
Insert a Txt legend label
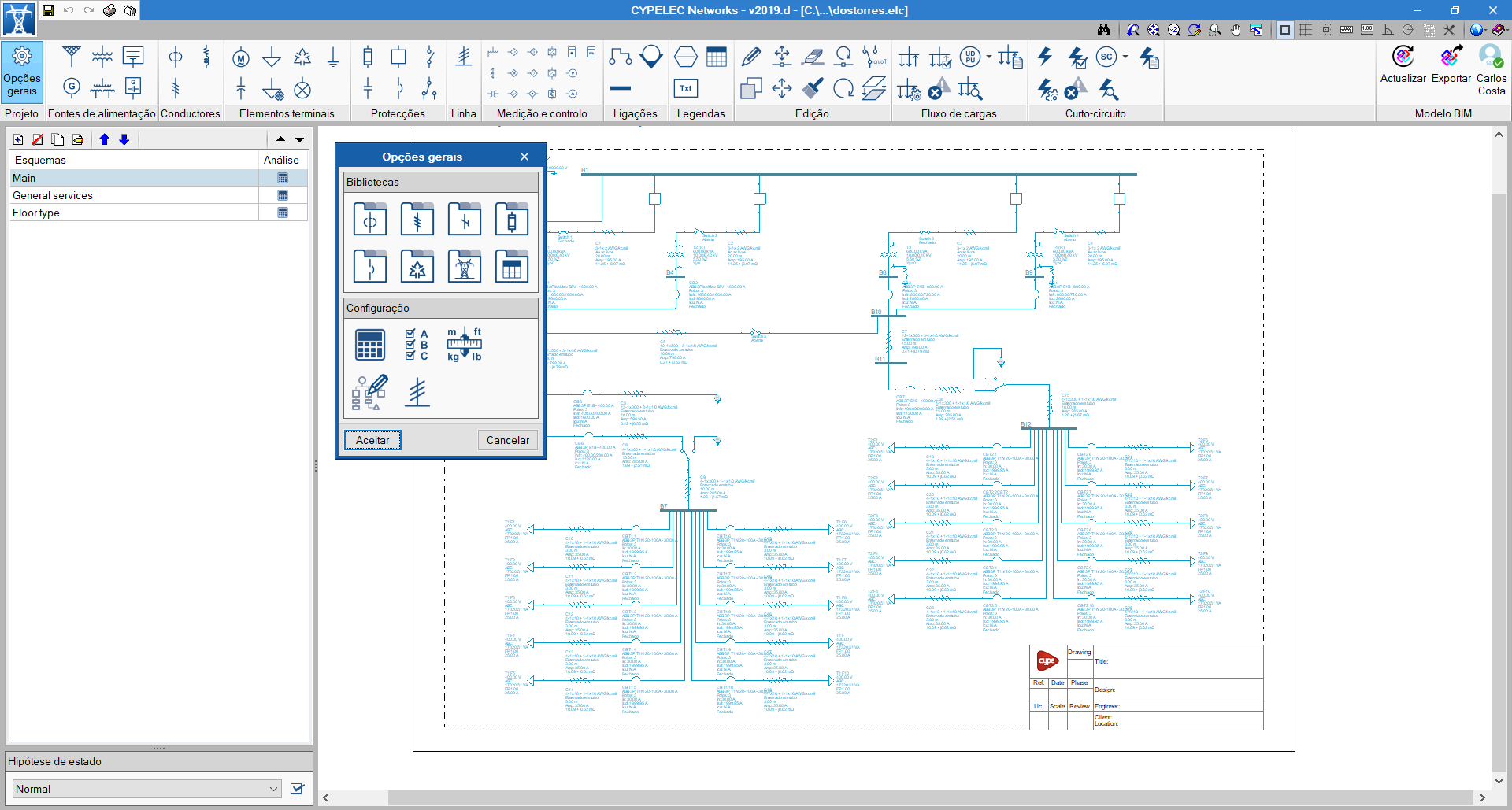[x=686, y=88]
